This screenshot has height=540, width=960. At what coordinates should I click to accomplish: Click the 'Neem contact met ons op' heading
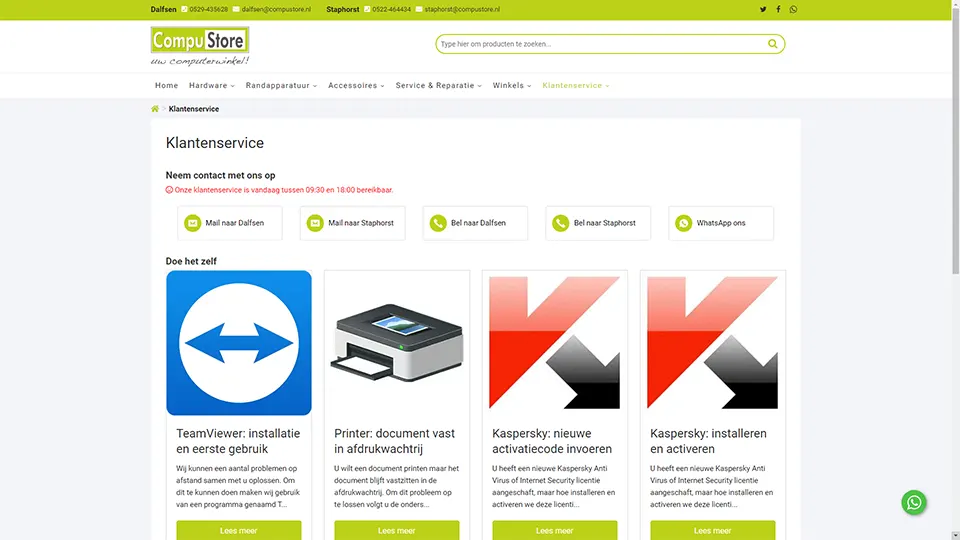pyautogui.click(x=220, y=175)
